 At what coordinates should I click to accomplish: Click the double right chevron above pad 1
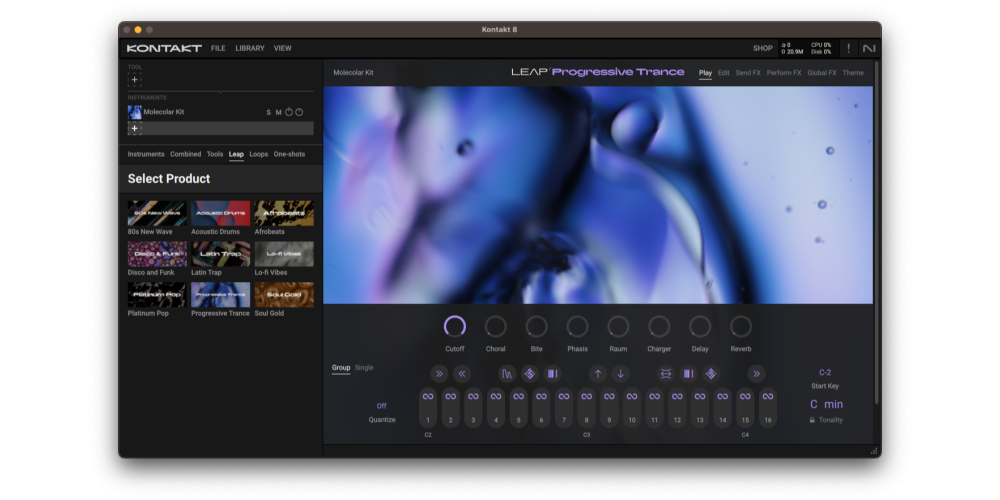pyautogui.click(x=439, y=374)
